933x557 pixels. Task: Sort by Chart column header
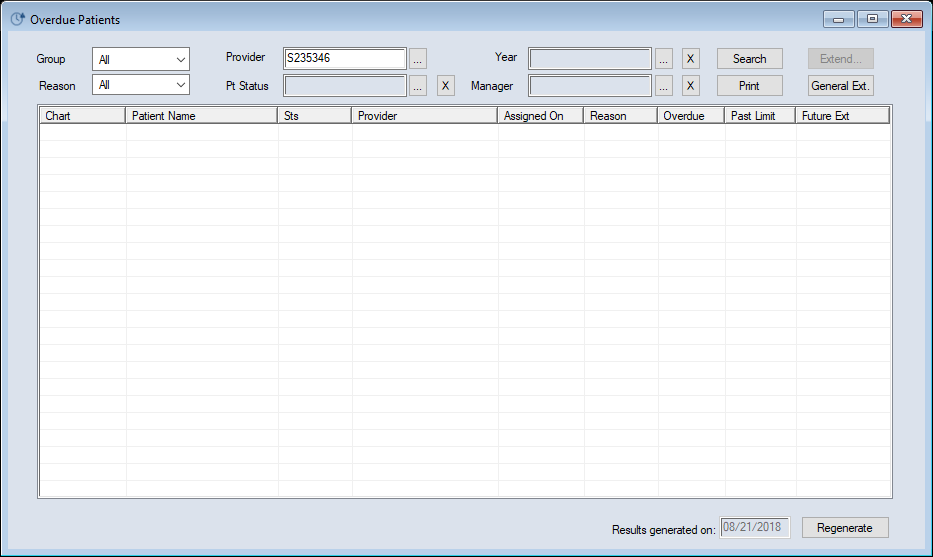83,116
